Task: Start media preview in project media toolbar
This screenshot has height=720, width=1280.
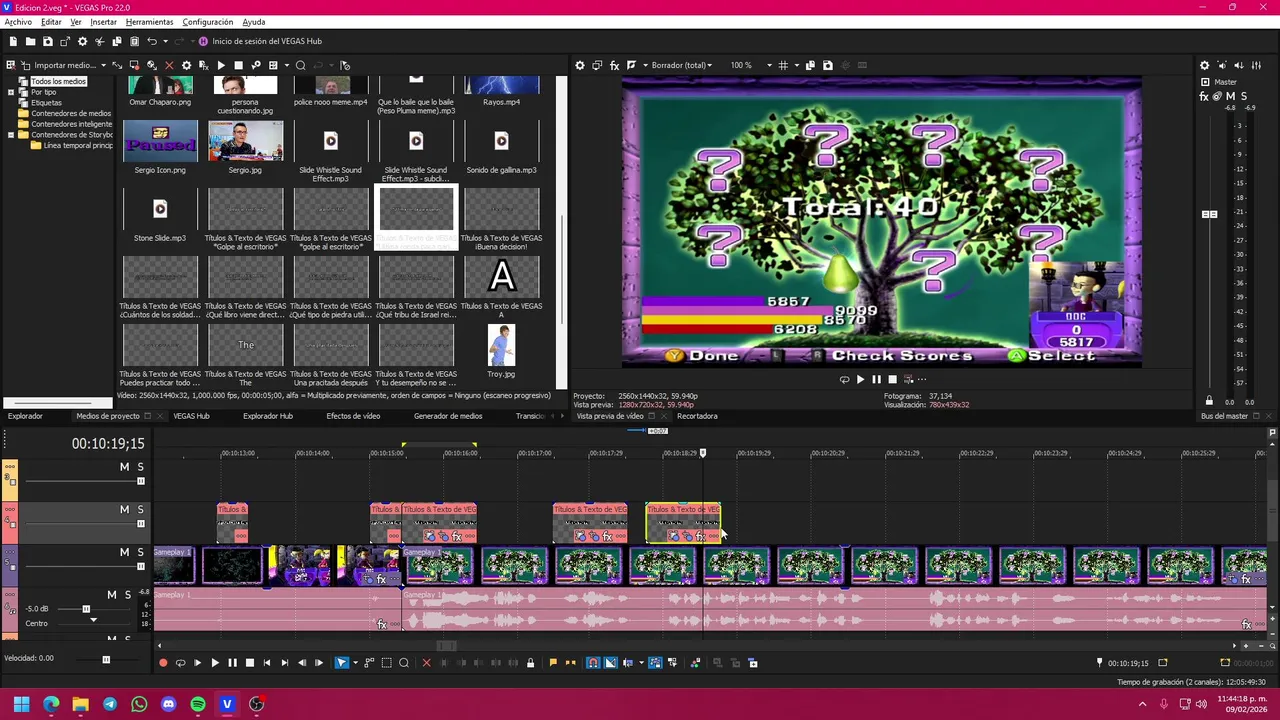Action: [221, 65]
